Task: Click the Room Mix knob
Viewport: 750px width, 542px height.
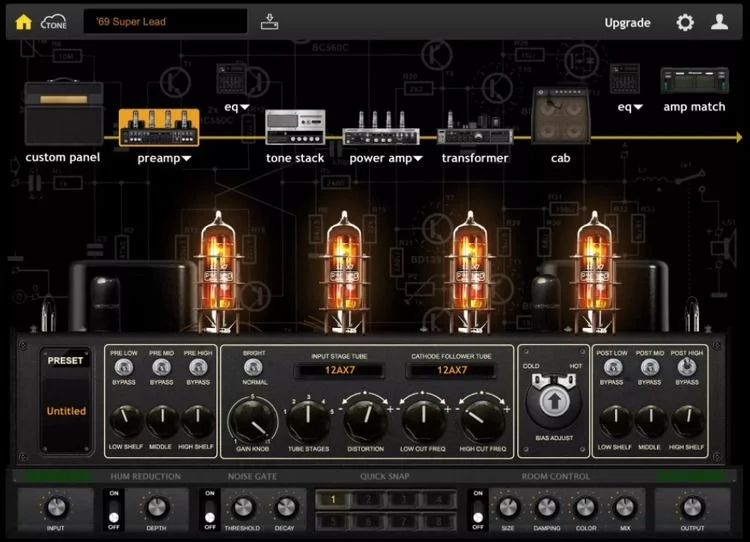Action: [x=624, y=507]
